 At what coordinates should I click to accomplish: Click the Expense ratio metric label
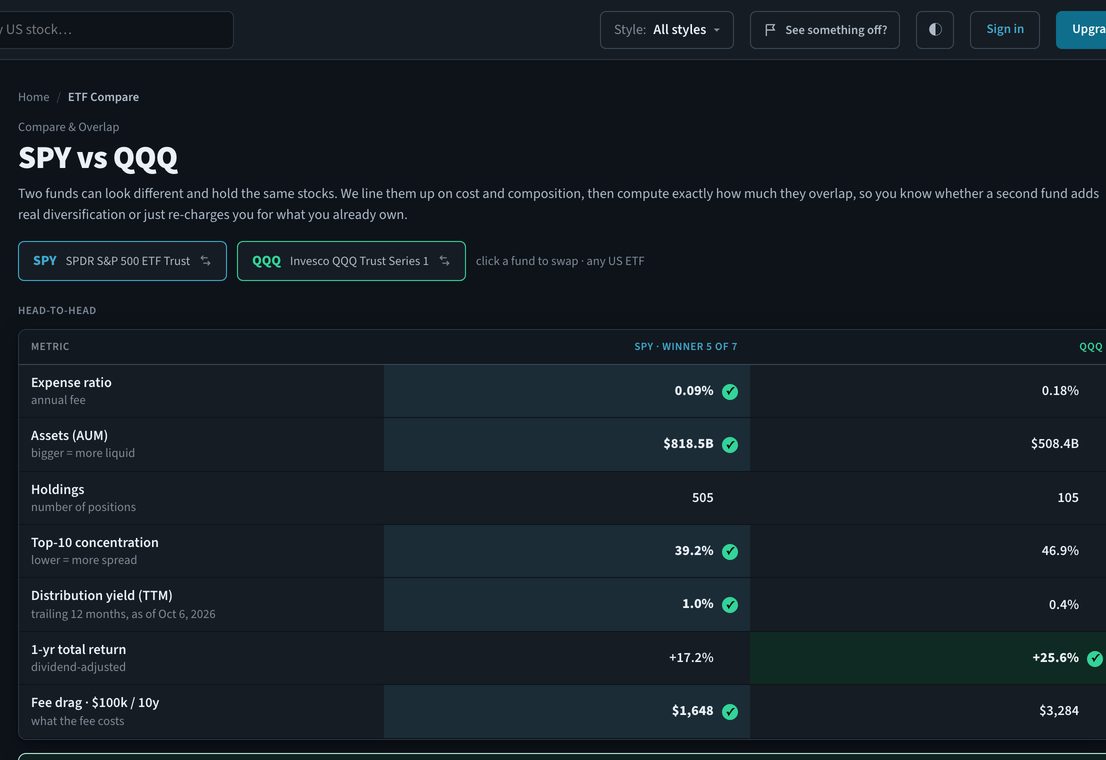(71, 382)
